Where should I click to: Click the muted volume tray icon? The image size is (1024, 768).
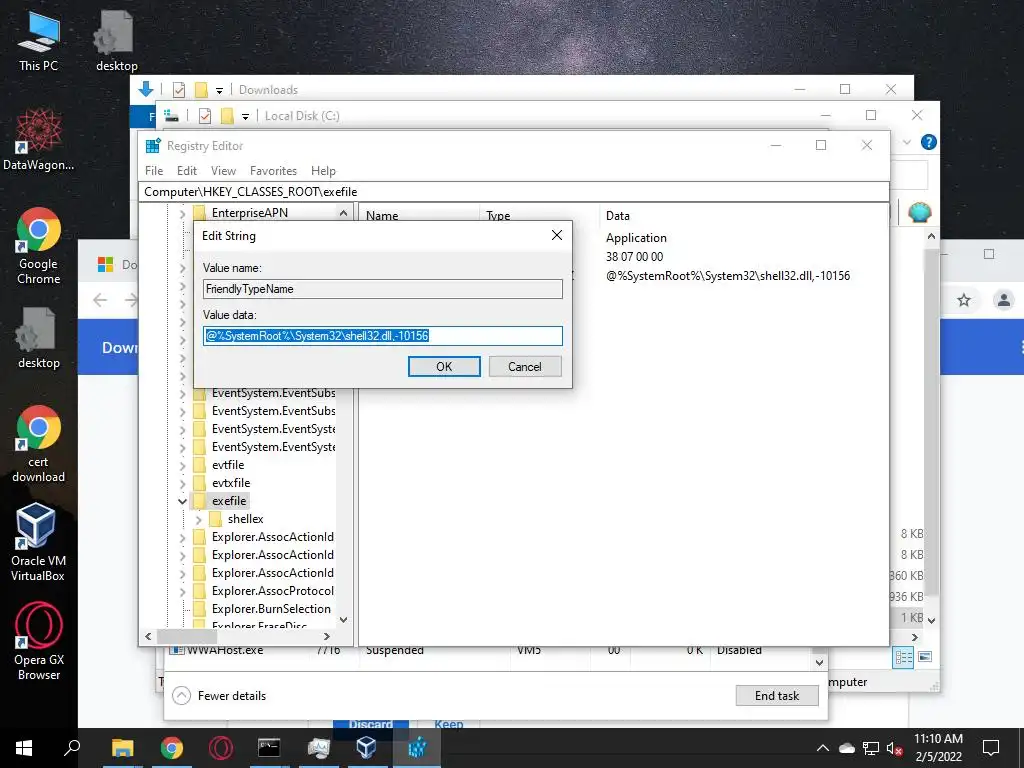(894, 748)
